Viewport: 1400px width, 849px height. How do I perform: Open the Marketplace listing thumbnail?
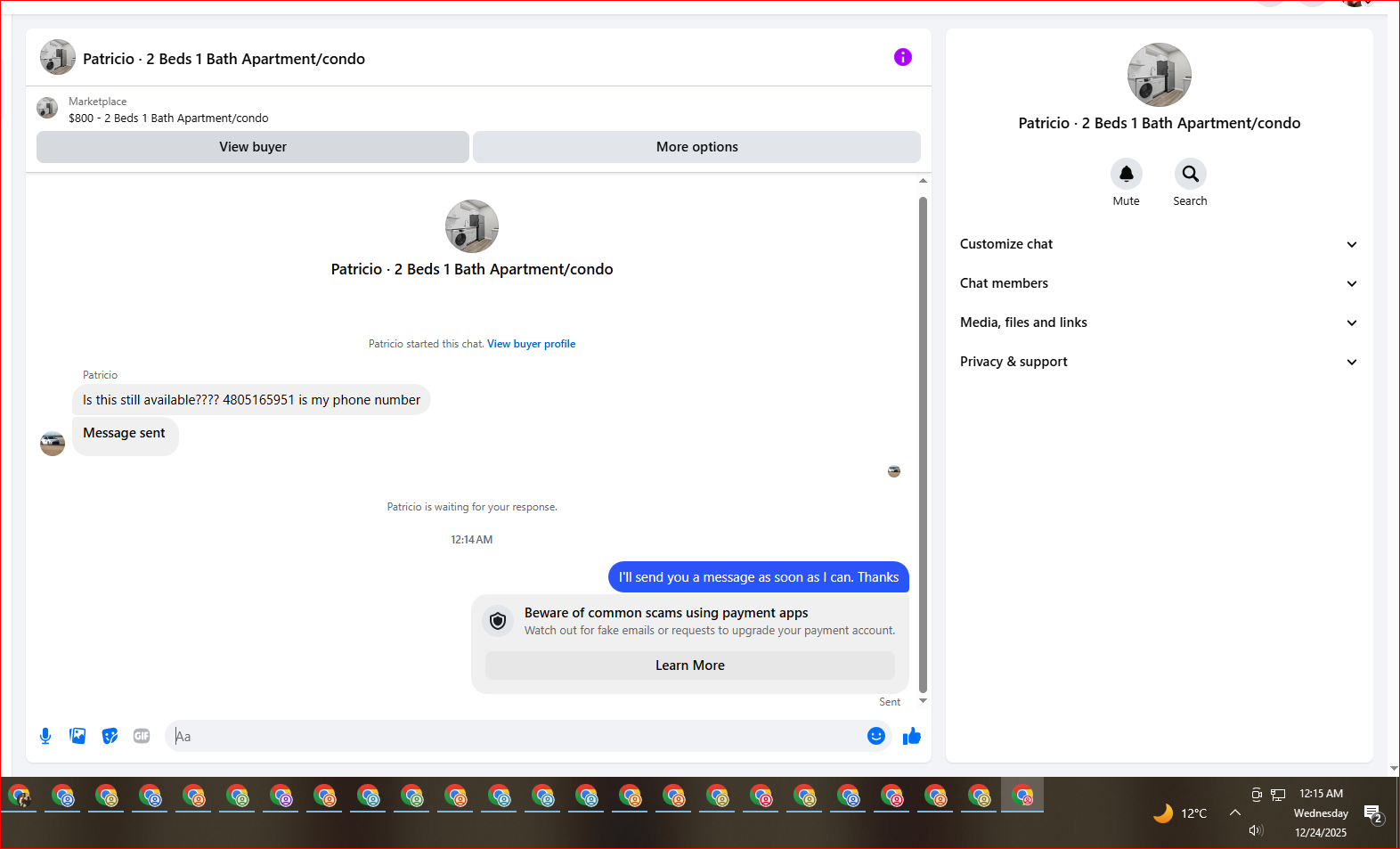47,108
